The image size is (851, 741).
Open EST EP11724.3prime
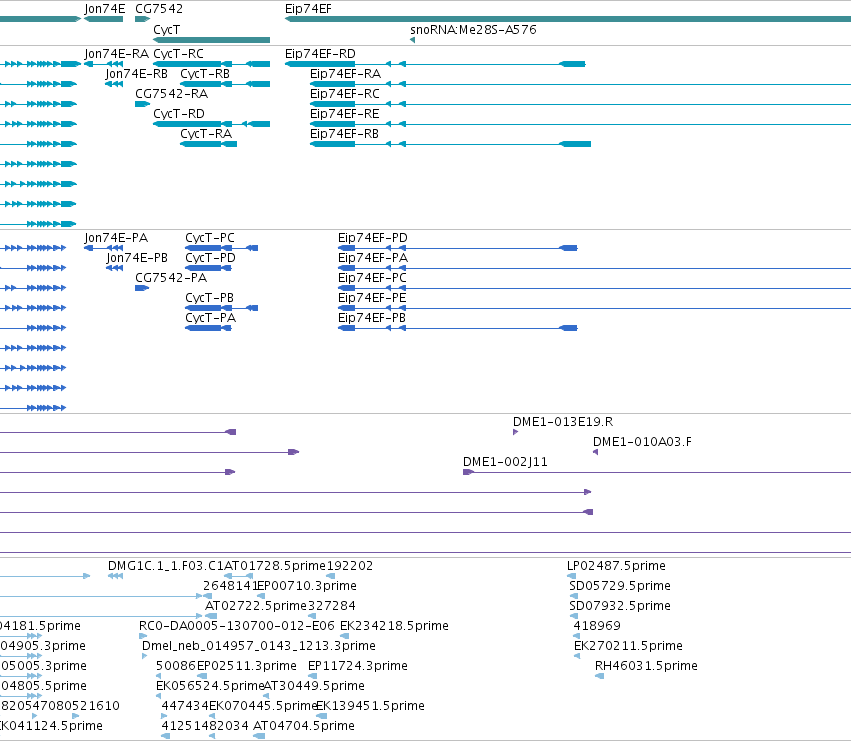(x=358, y=666)
